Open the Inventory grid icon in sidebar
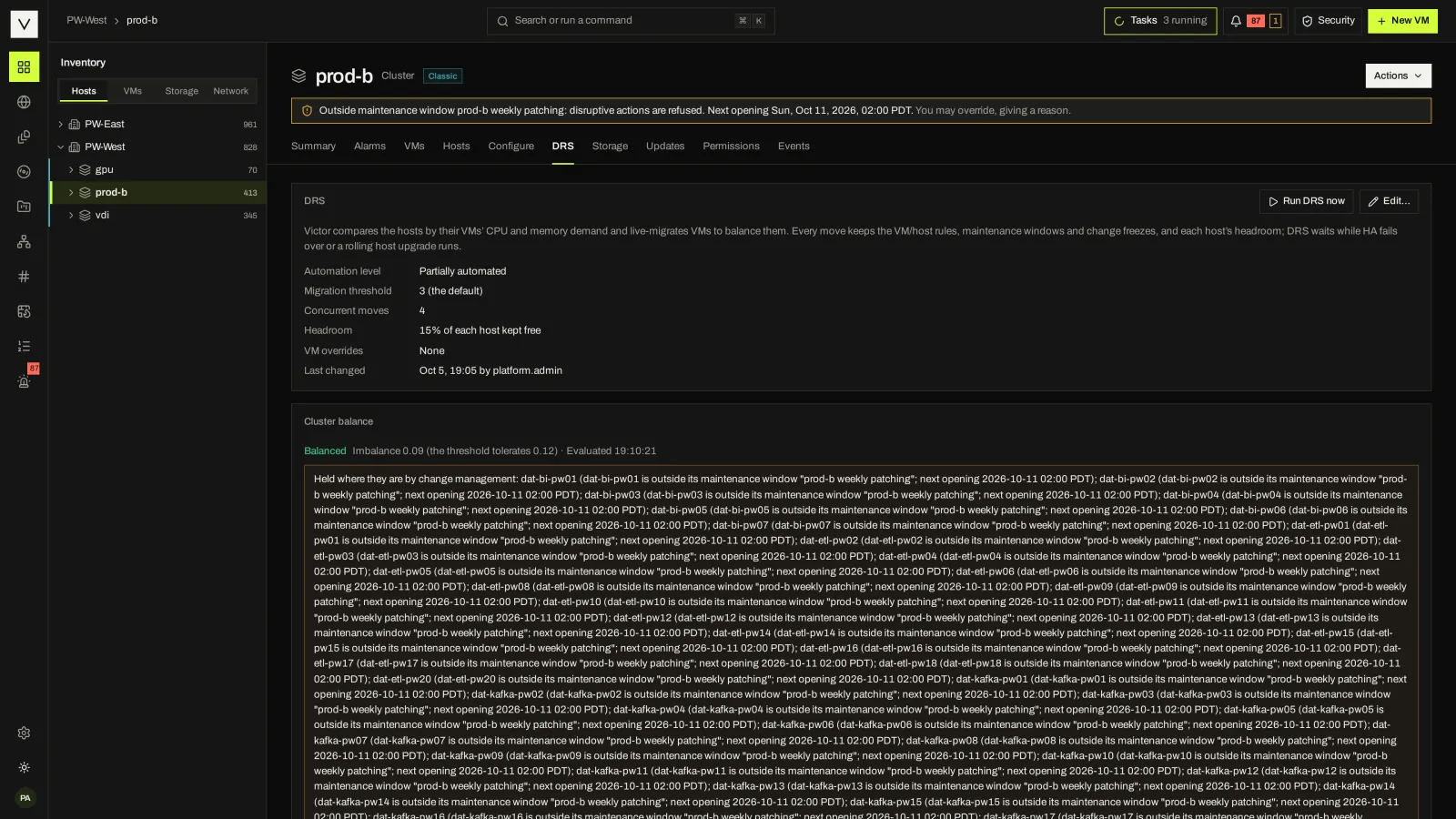This screenshot has width=1456, height=819. [x=24, y=67]
